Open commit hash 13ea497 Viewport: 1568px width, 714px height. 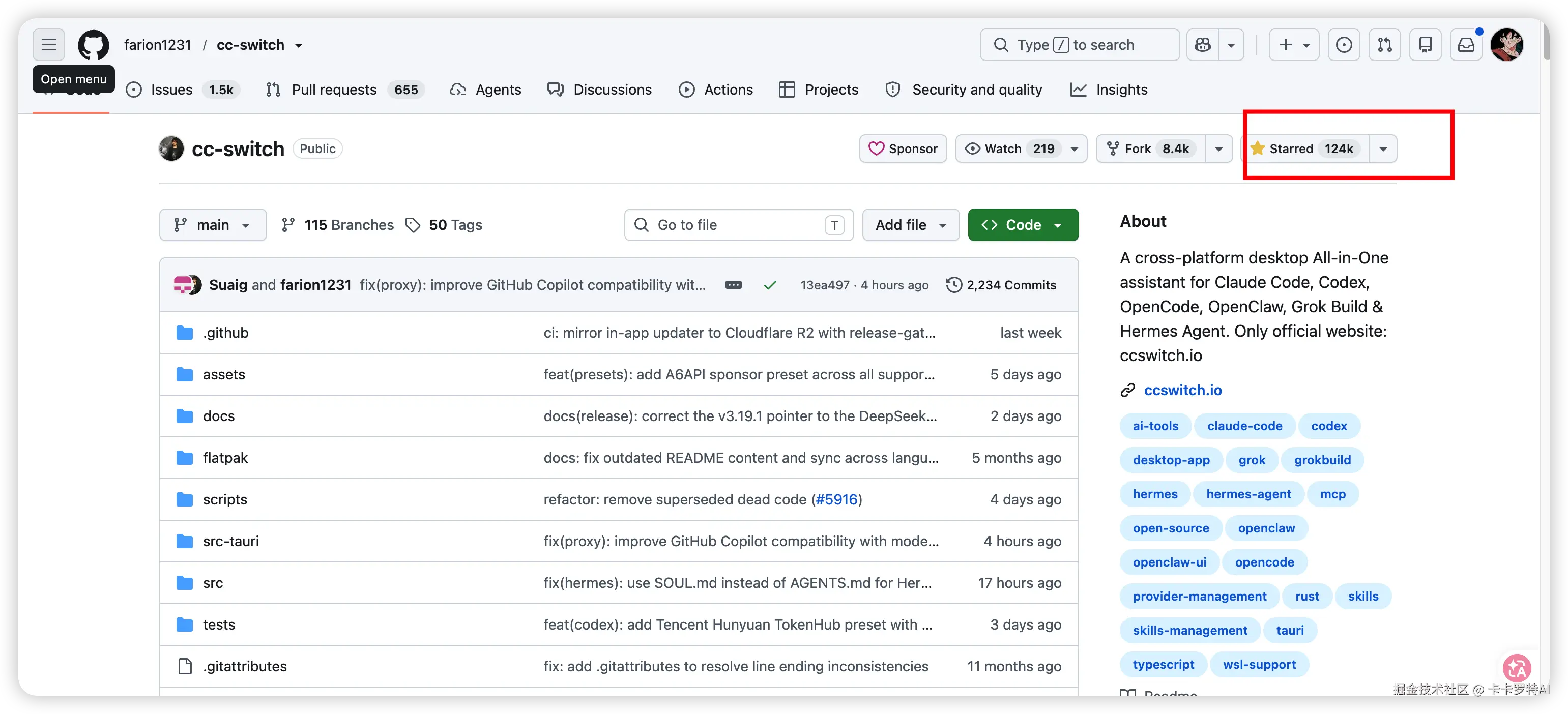825,285
